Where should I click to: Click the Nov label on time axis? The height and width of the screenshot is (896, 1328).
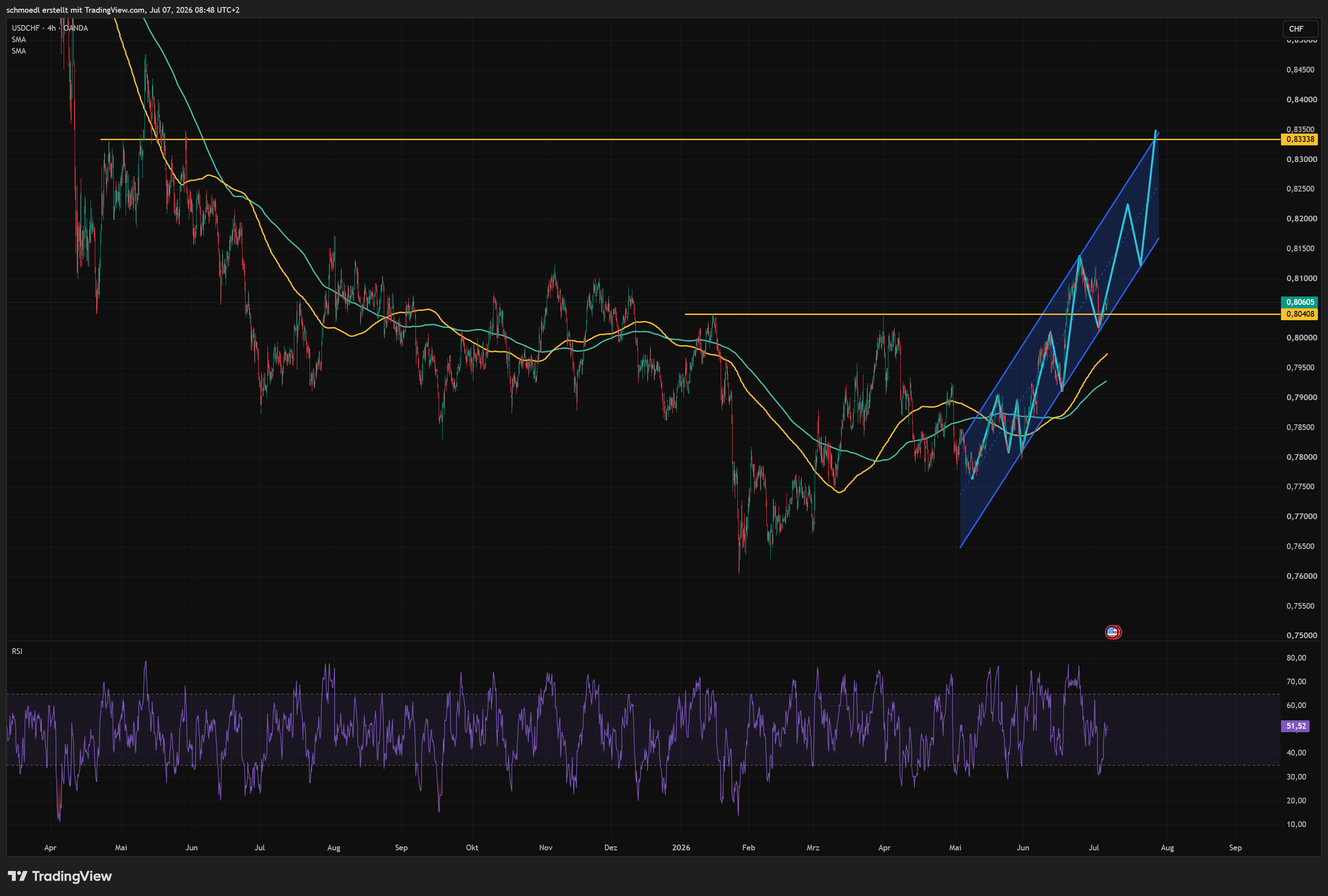point(545,847)
